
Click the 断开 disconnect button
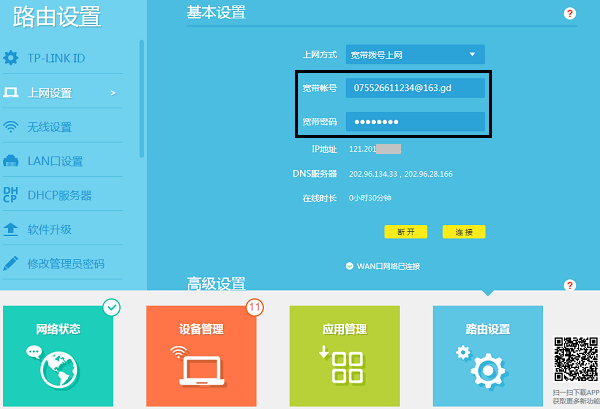tap(406, 232)
